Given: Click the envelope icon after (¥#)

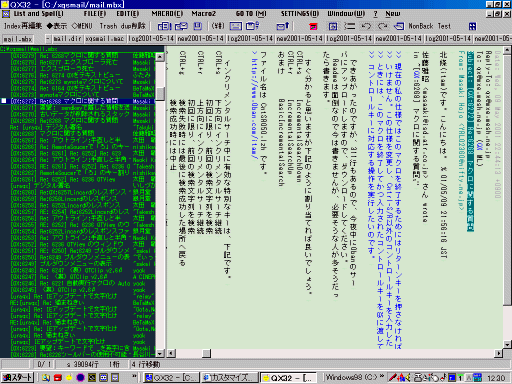Looking at the screenshot, I should pos(236,26).
